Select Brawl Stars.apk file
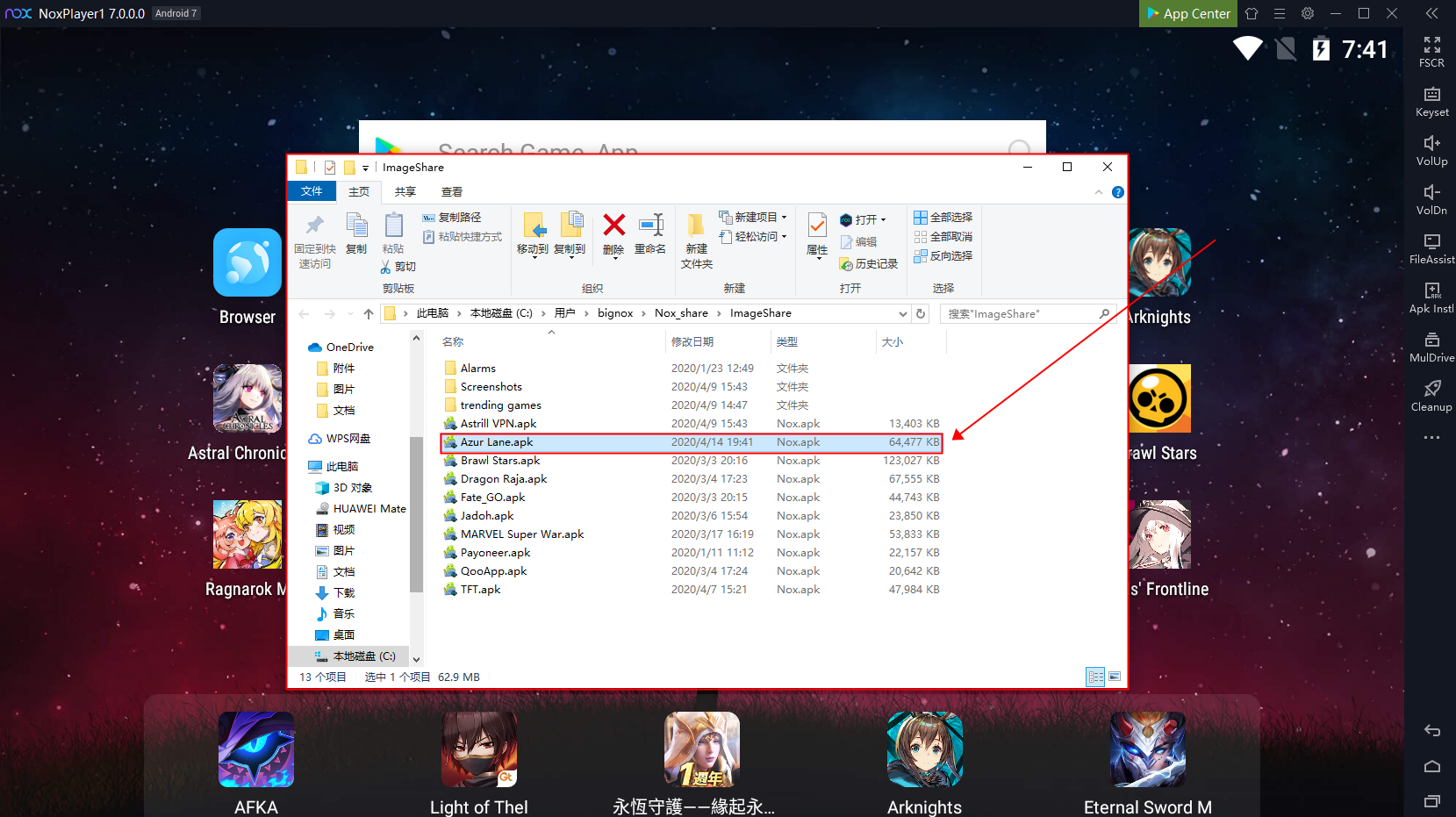 point(500,461)
